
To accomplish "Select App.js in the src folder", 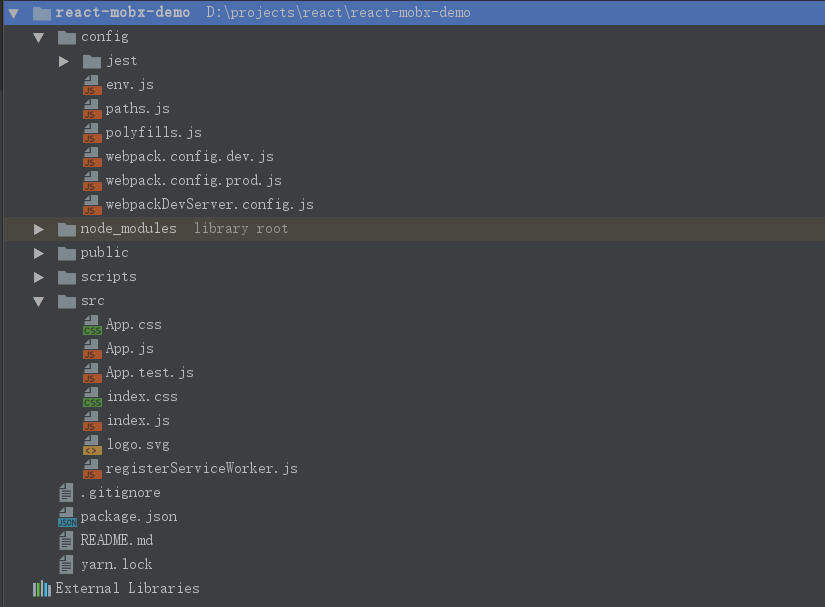I will pyautogui.click(x=129, y=349).
